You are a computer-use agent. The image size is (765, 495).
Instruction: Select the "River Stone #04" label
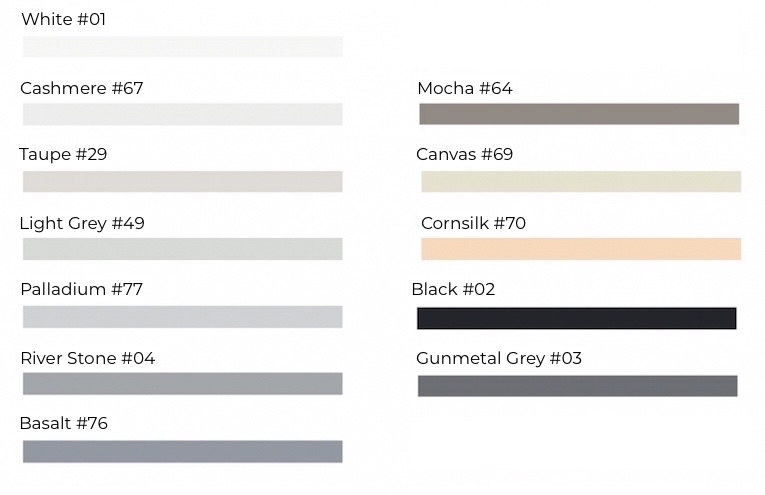pyautogui.click(x=87, y=358)
